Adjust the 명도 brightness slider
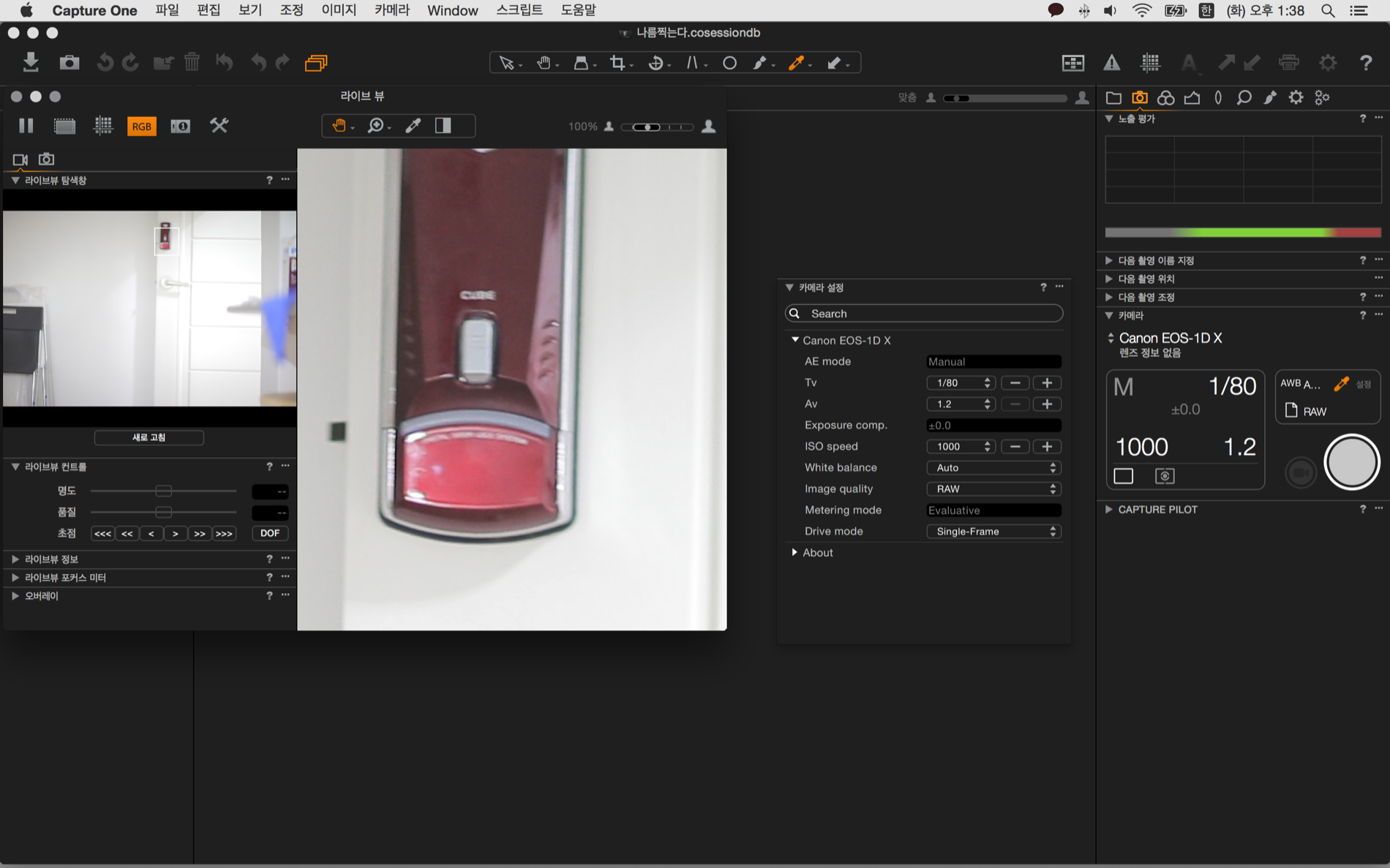 click(163, 491)
